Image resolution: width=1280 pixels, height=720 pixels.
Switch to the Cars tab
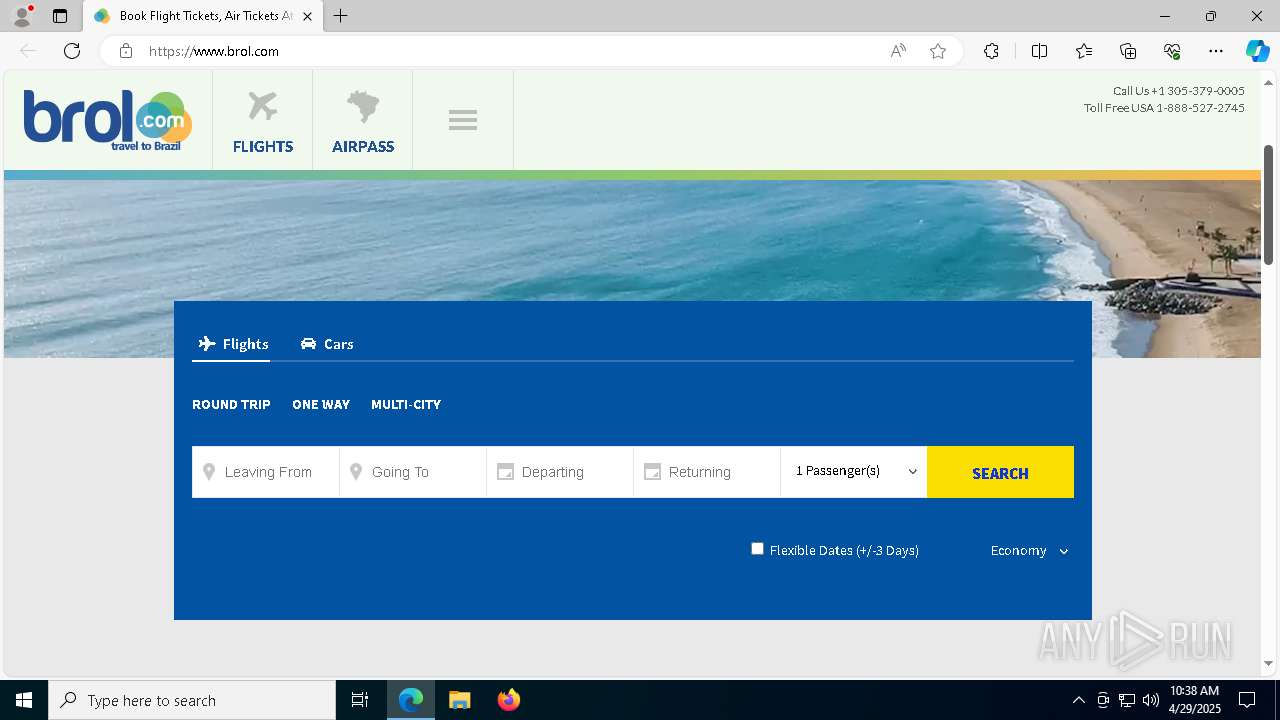[327, 344]
